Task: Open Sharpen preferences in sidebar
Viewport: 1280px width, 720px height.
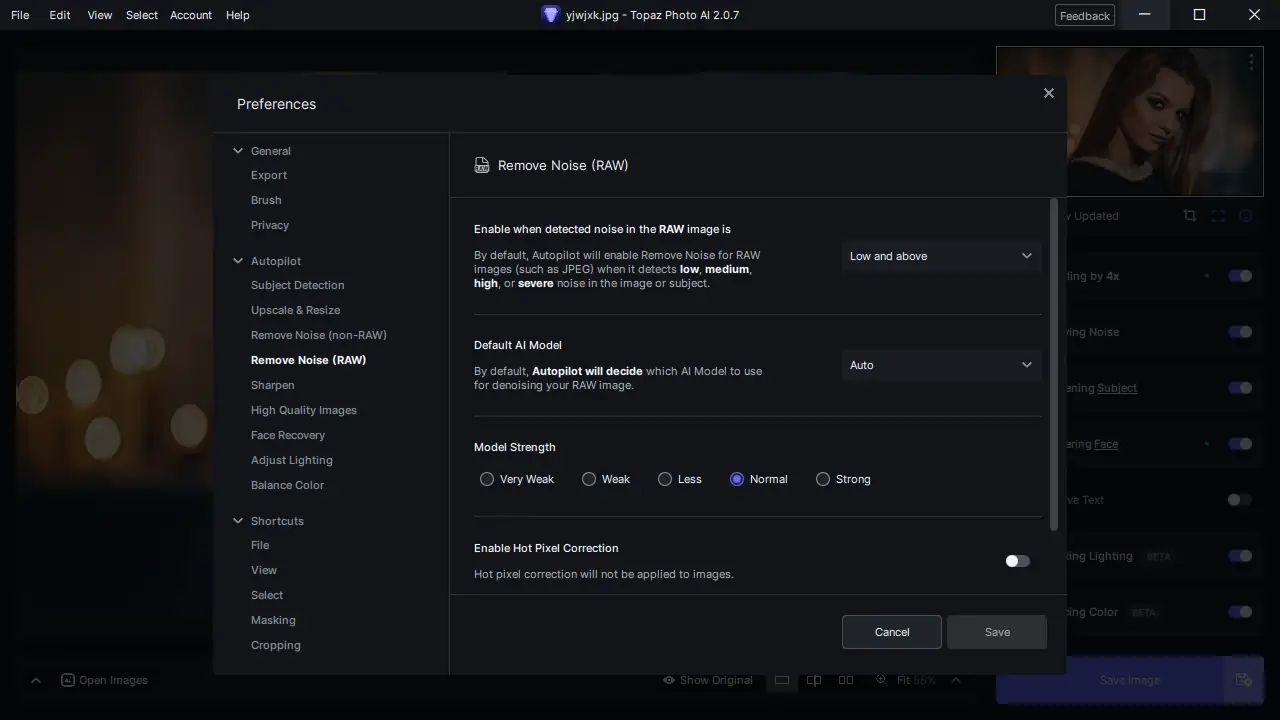Action: (x=272, y=385)
